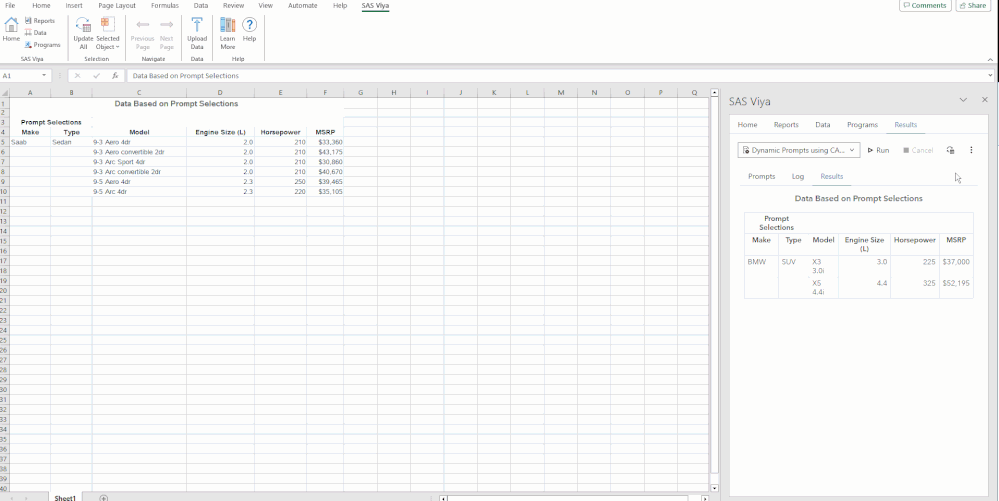This screenshot has width=999, height=501.
Task: Add a new sheet with plus icon
Action: pos(103,497)
